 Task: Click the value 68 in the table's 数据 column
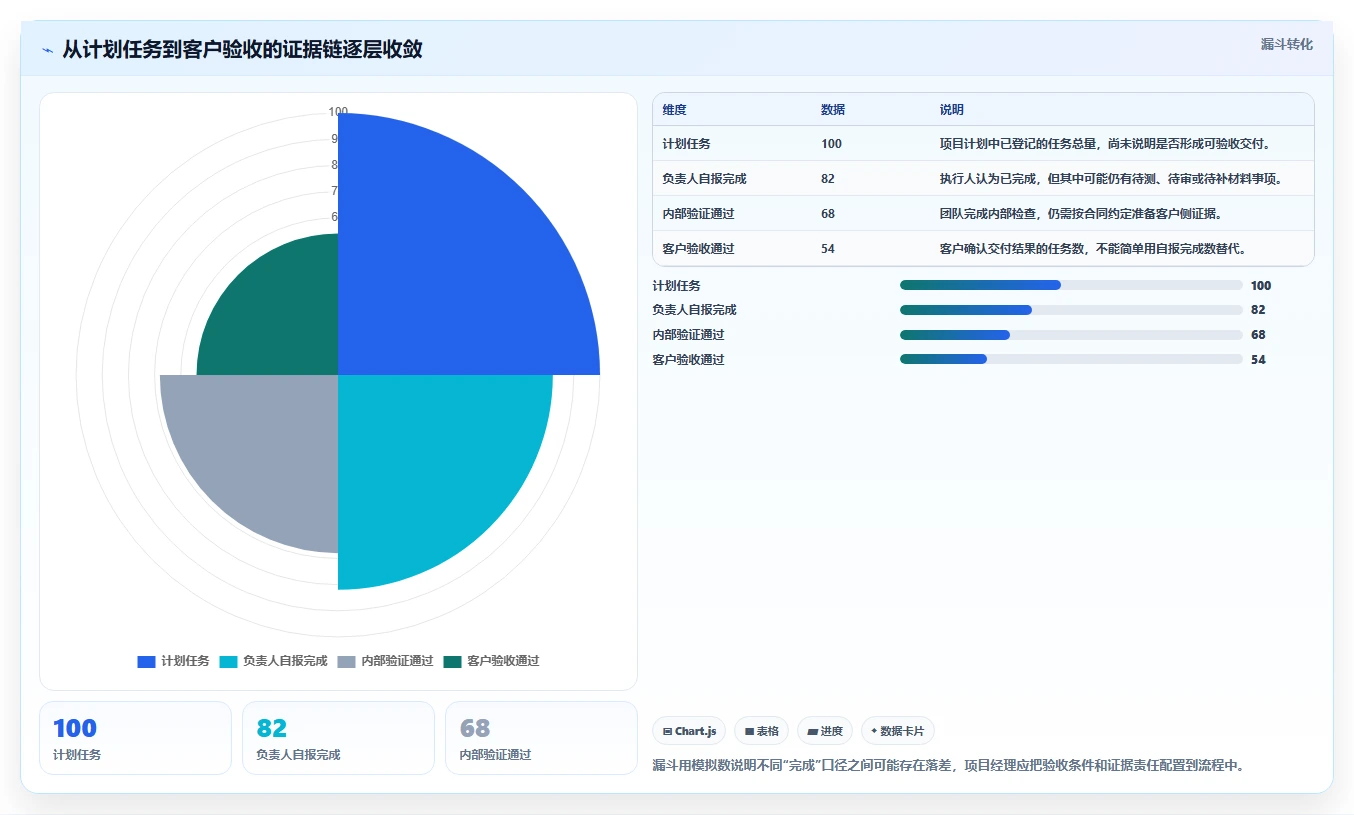pos(828,214)
